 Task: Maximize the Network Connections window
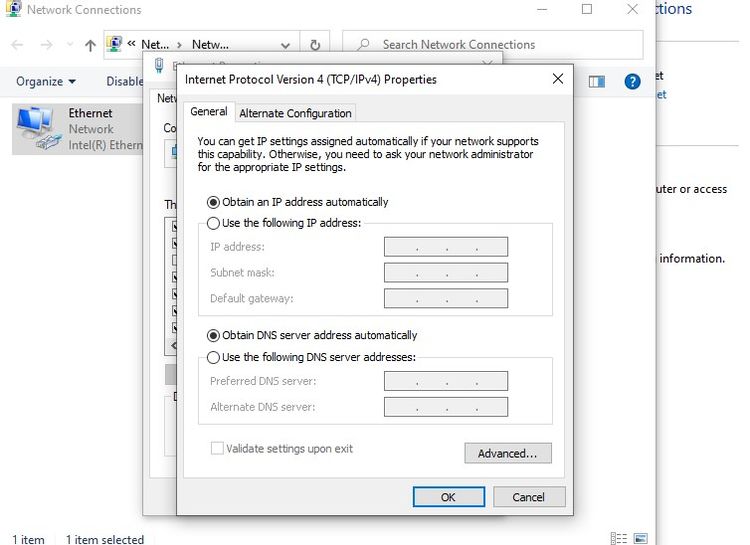click(x=587, y=9)
